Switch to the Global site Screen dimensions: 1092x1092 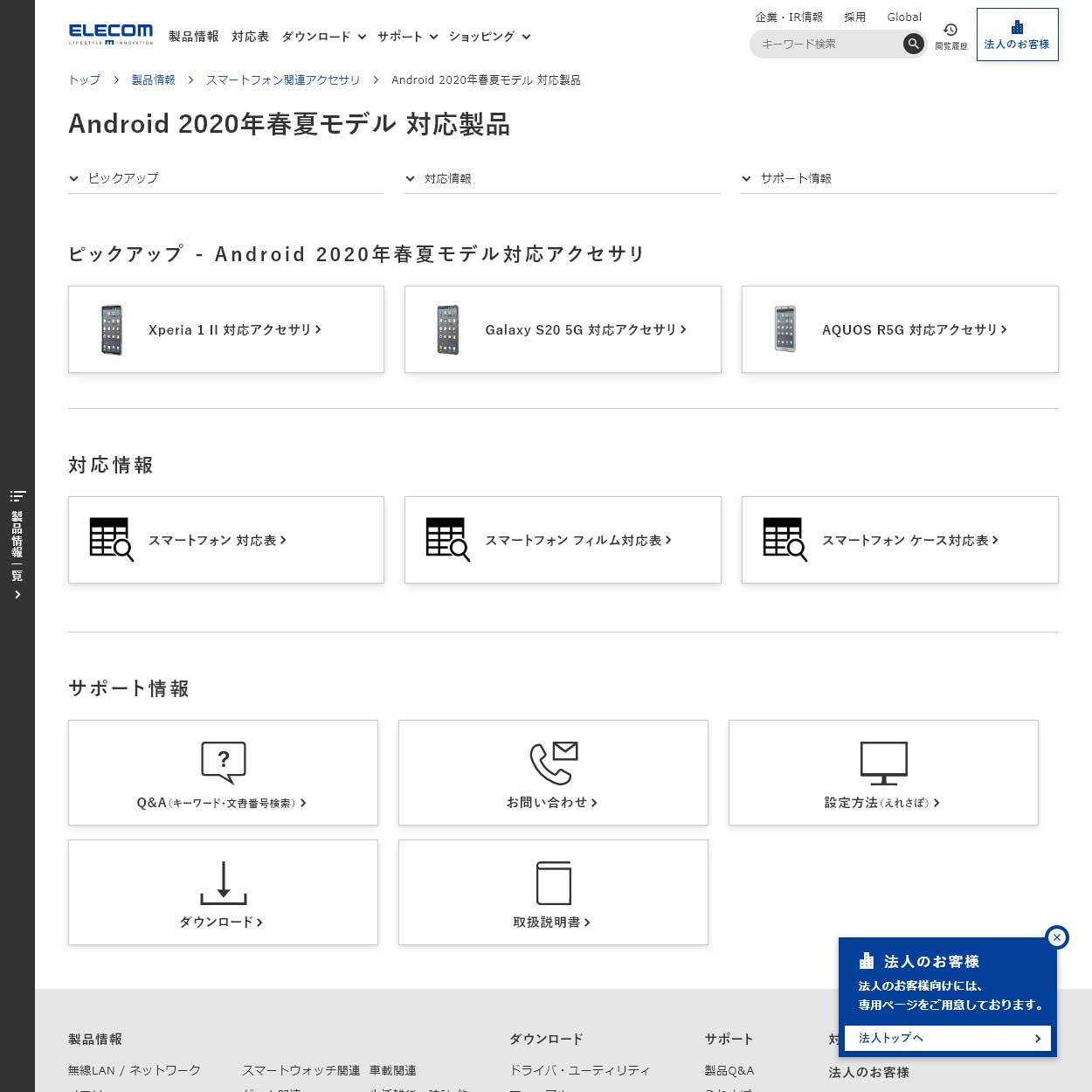[x=904, y=17]
